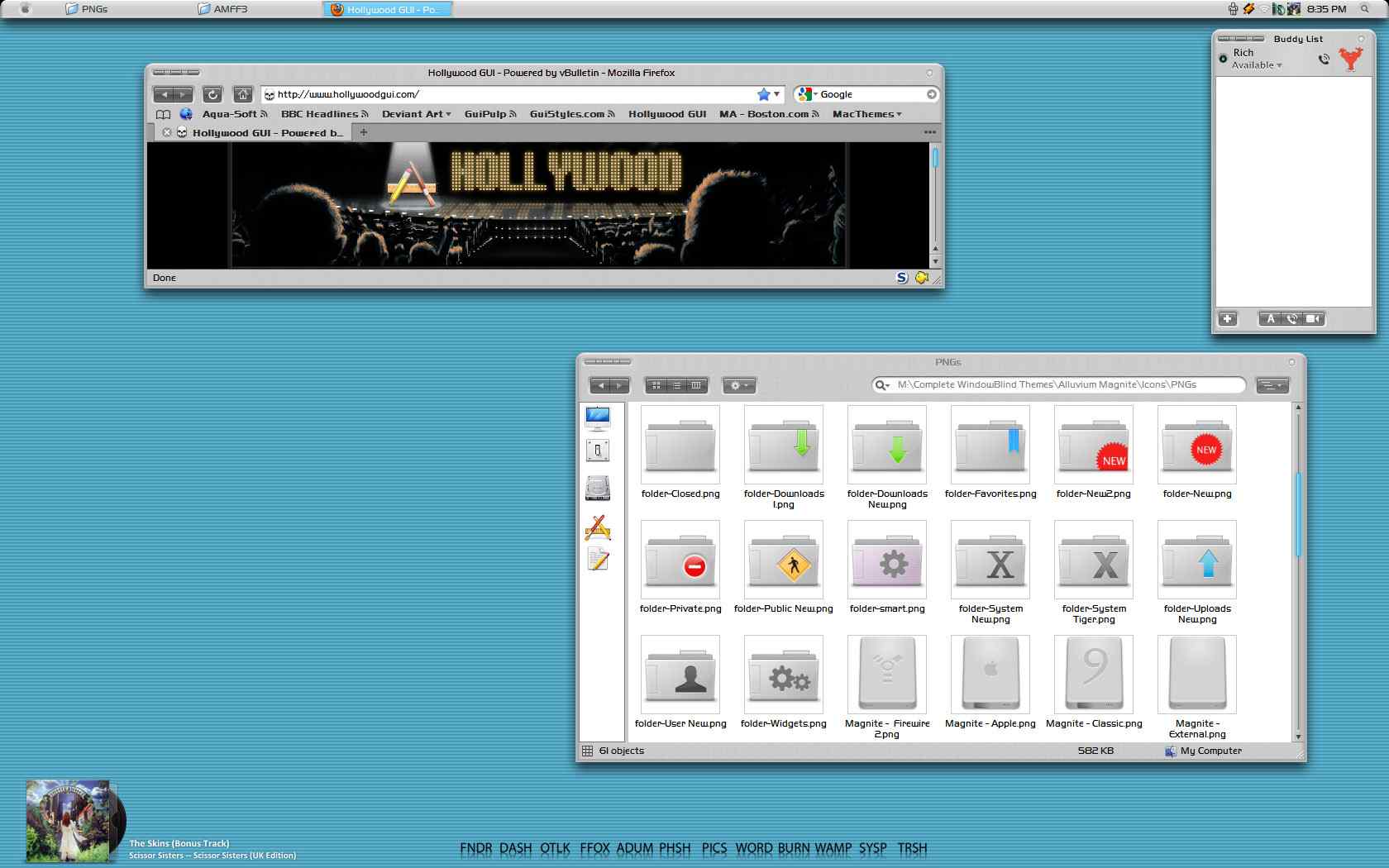
Task: Open the search magnifier dropdown in PNGs window
Action: click(x=882, y=385)
